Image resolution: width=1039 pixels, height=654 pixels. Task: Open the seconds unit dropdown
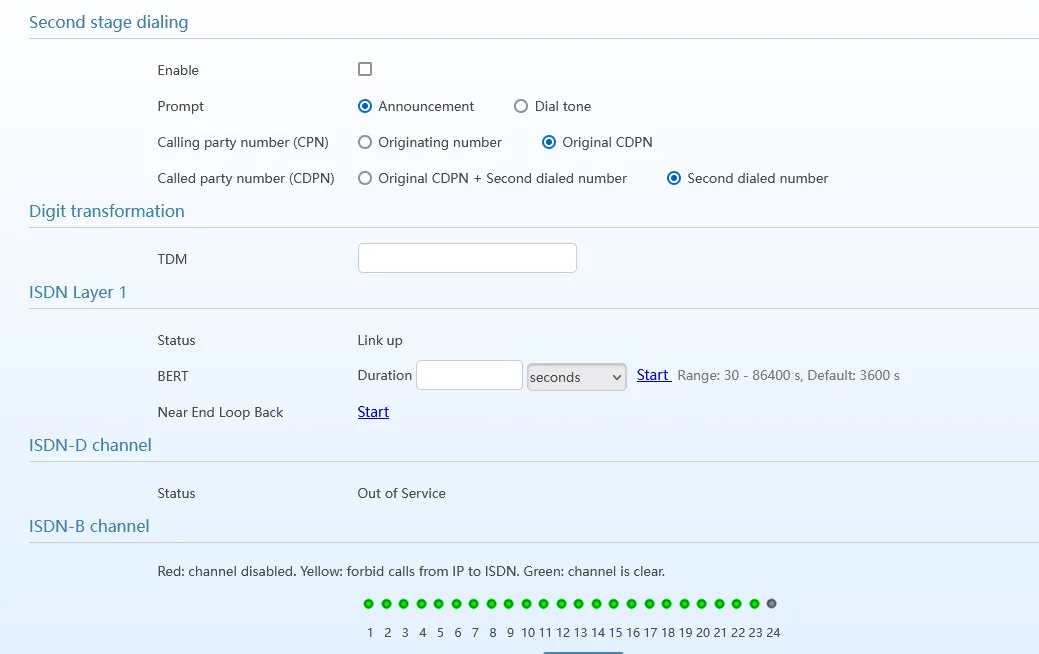pyautogui.click(x=576, y=377)
